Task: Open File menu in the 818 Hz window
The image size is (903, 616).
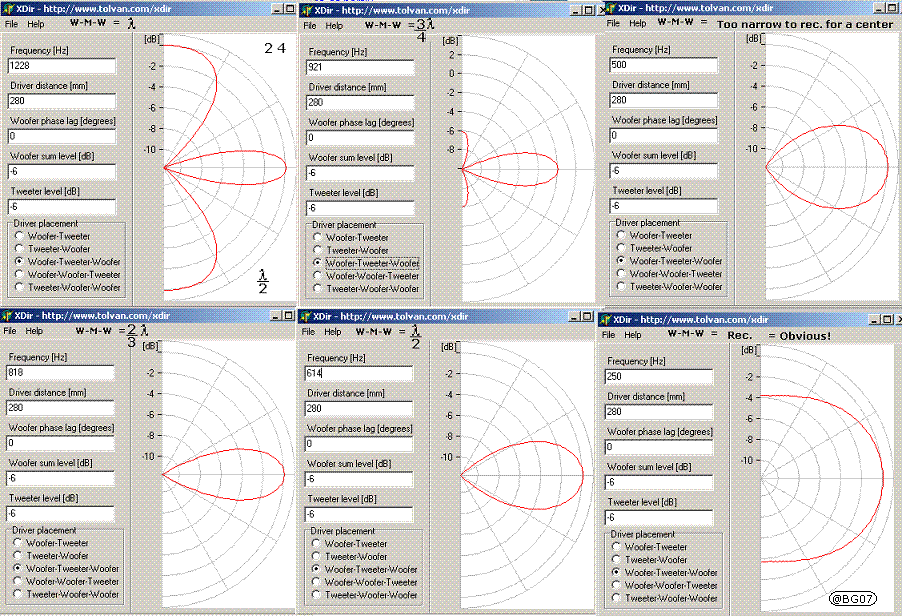Action: tap(10, 331)
